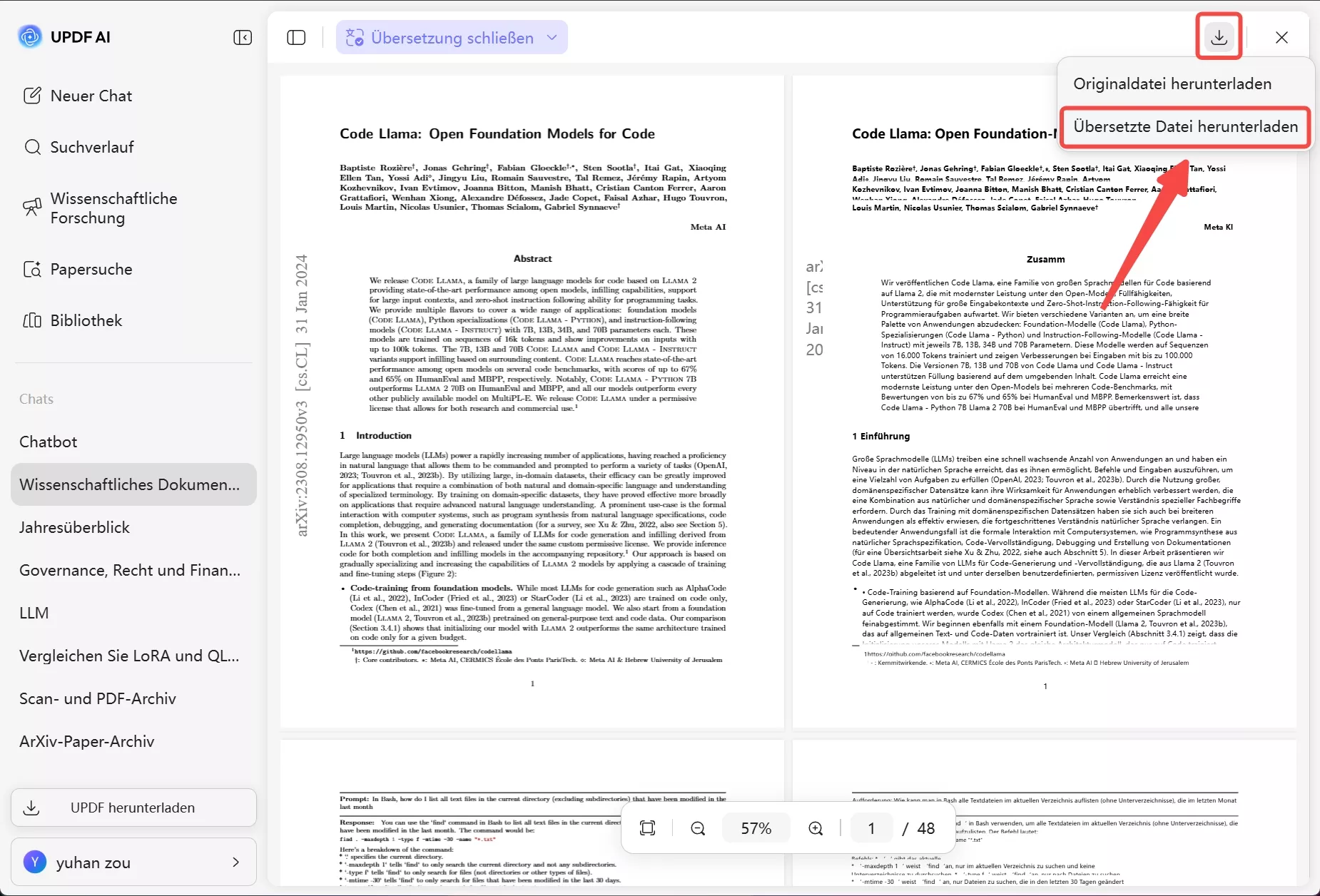Click the Bibliothek books icon

pos(32,320)
